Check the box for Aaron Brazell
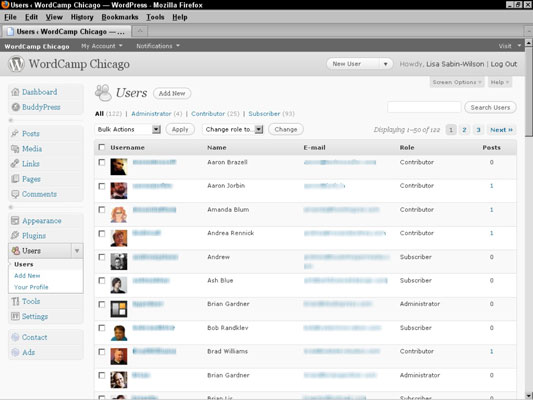 (101, 162)
